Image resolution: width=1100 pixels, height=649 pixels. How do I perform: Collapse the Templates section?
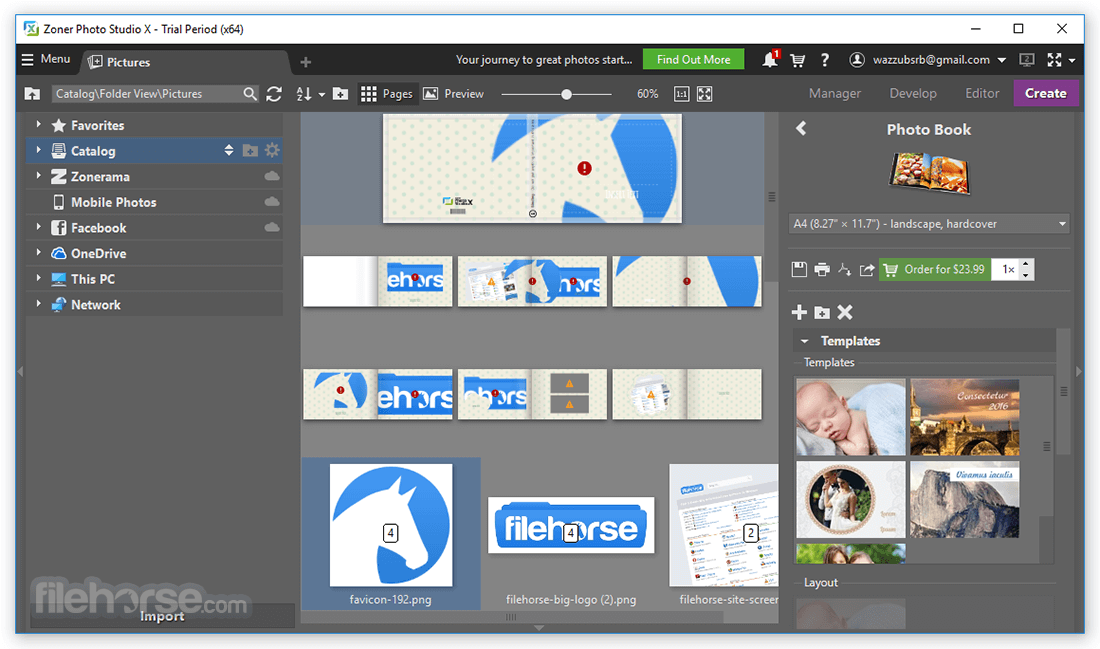pos(805,341)
